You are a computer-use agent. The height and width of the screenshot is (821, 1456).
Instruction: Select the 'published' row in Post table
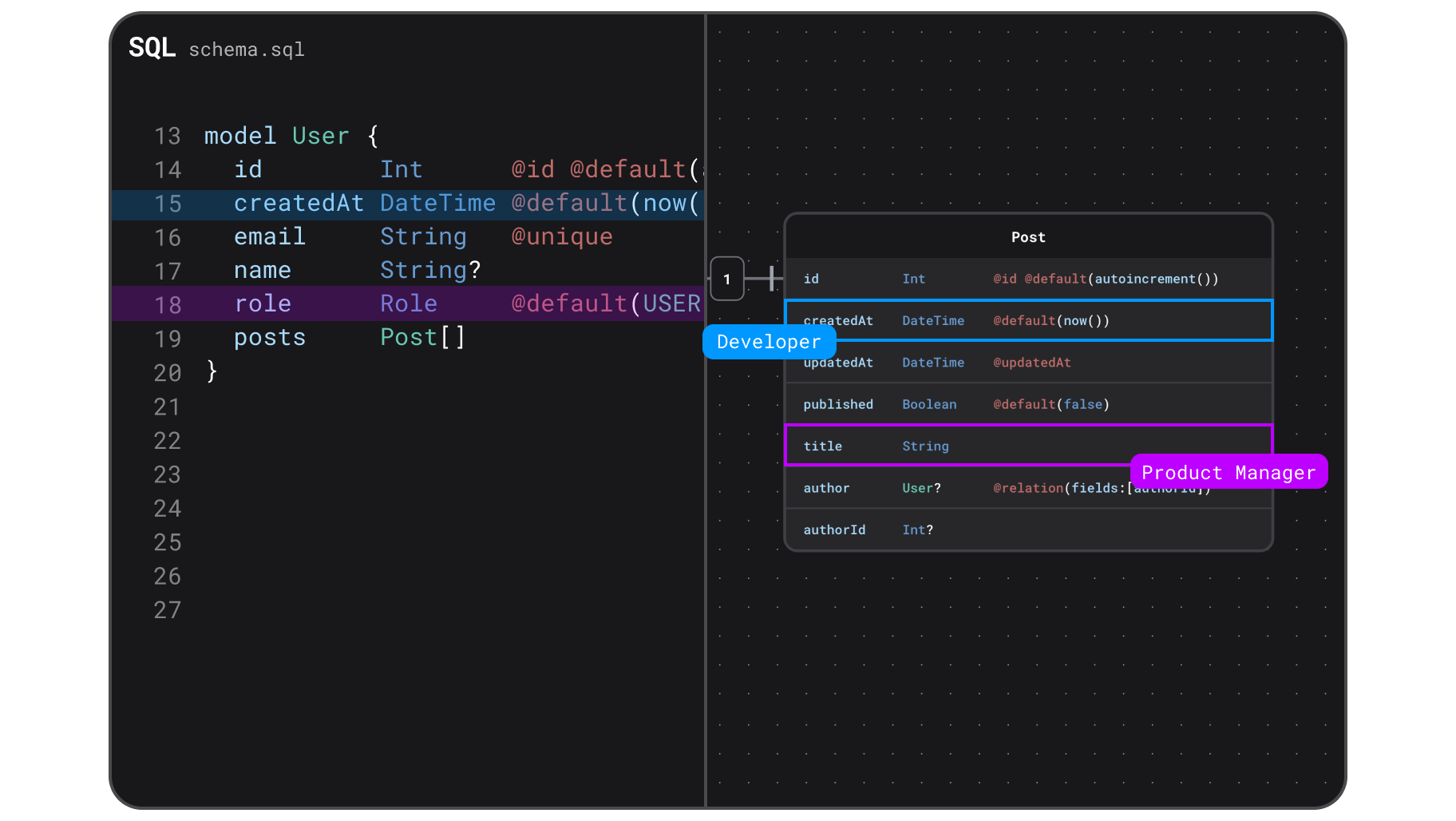pos(1028,404)
